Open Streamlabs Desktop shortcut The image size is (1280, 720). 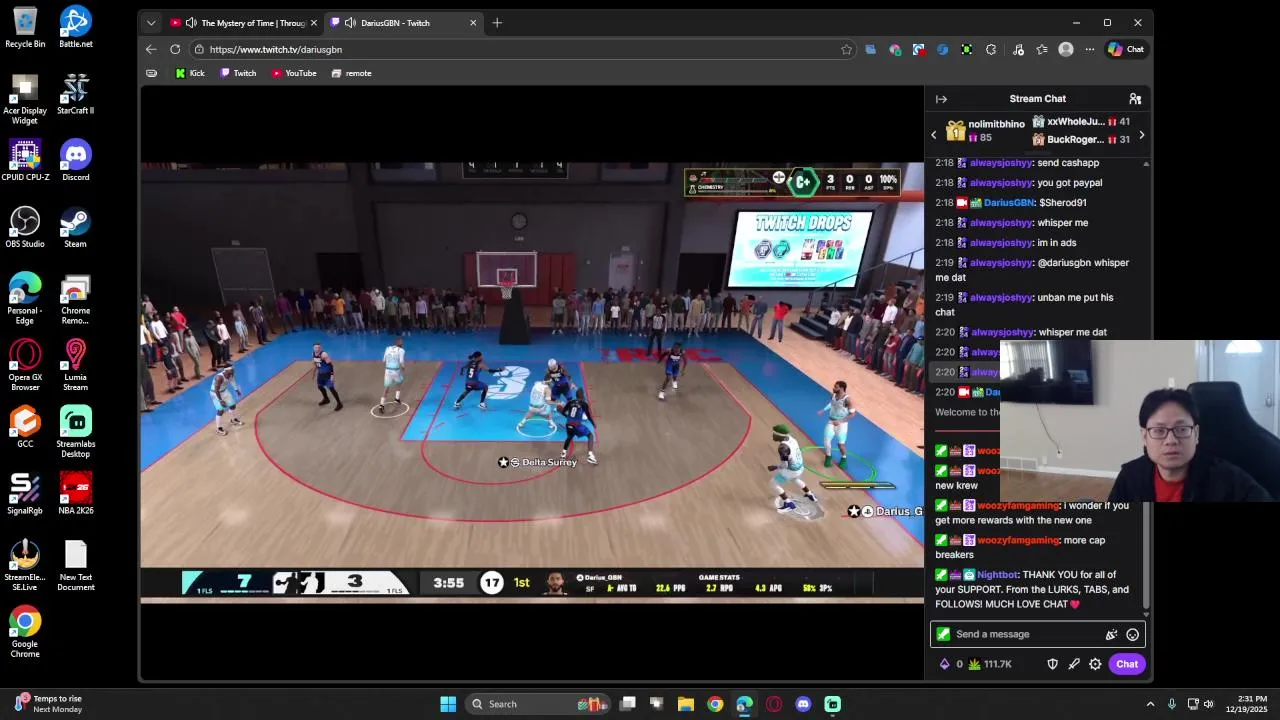tap(75, 432)
